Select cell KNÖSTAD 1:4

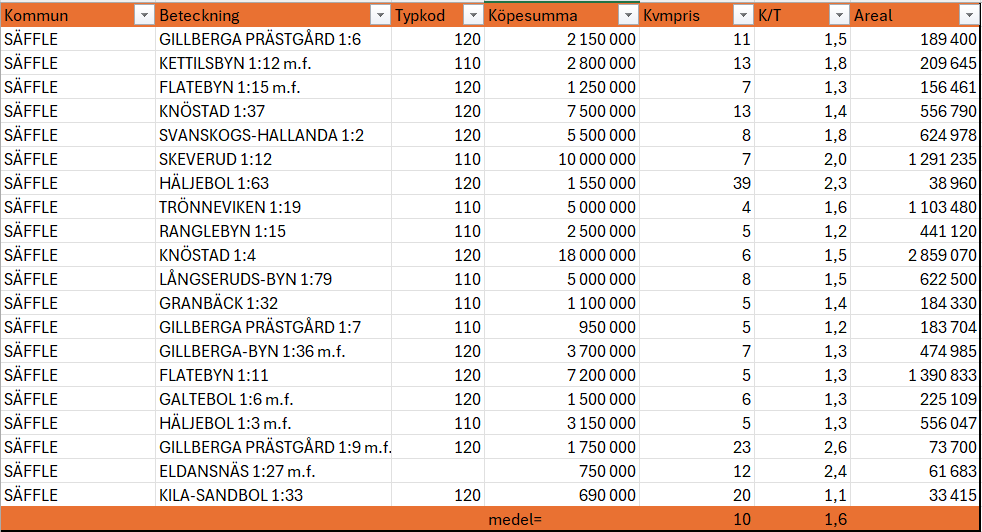(x=273, y=255)
